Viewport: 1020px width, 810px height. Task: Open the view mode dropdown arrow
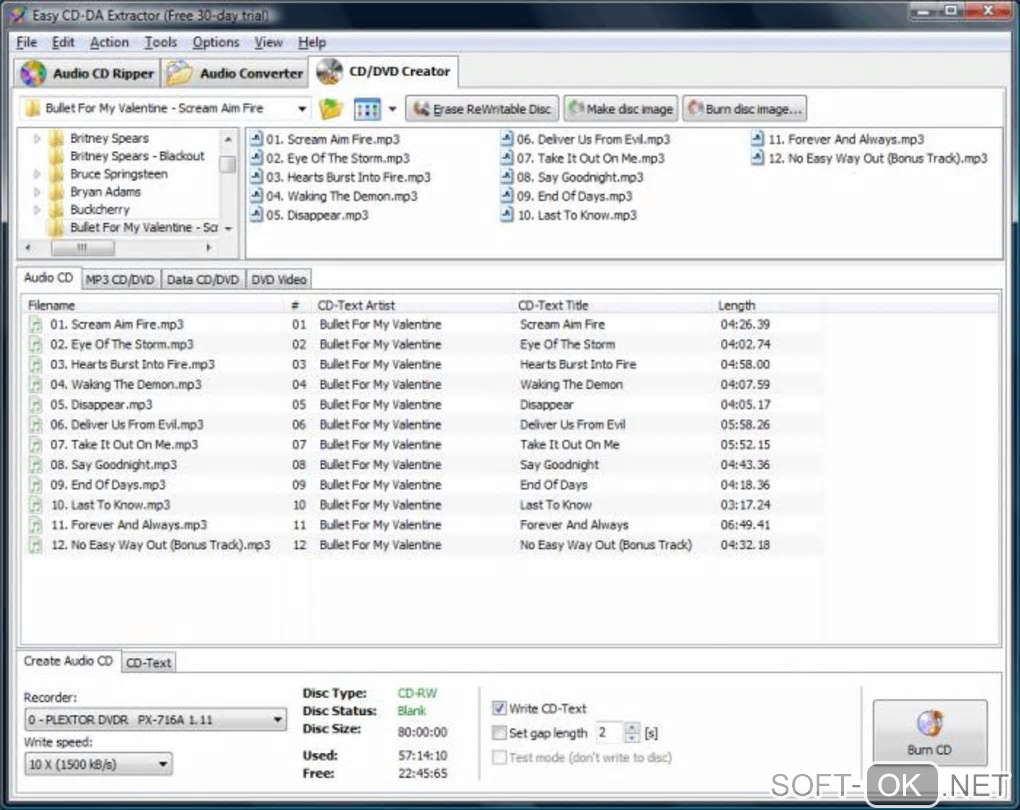[392, 109]
